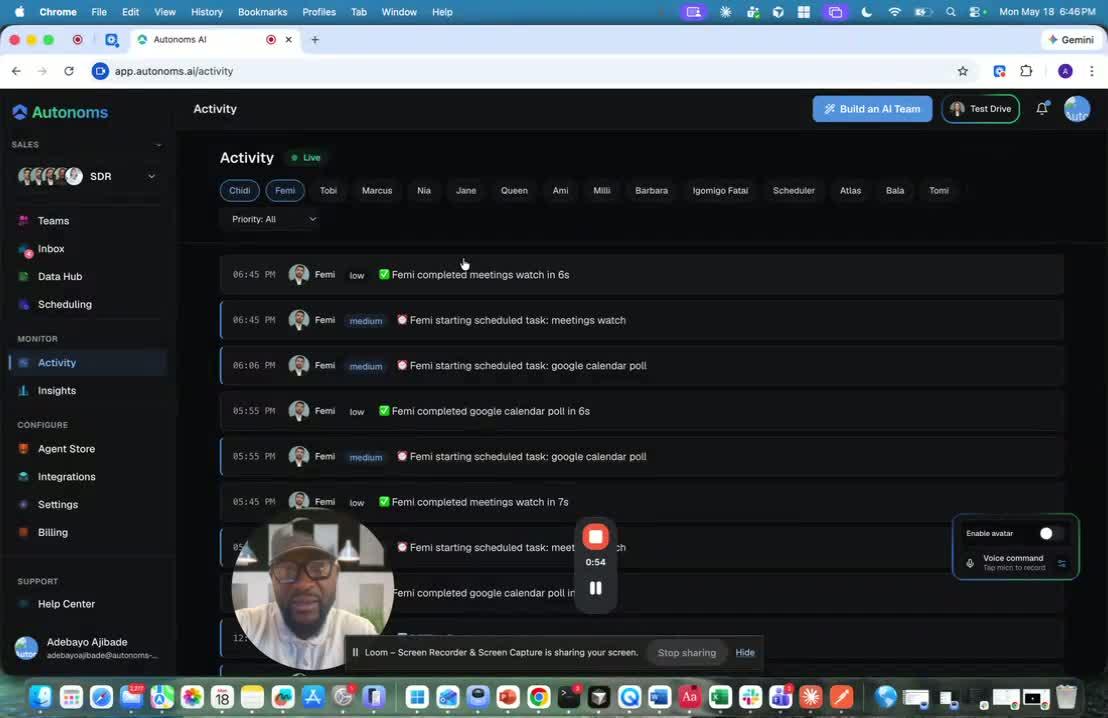Open 06:06 PM google calendar poll entry
This screenshot has width=1108, height=718.
tap(642, 365)
